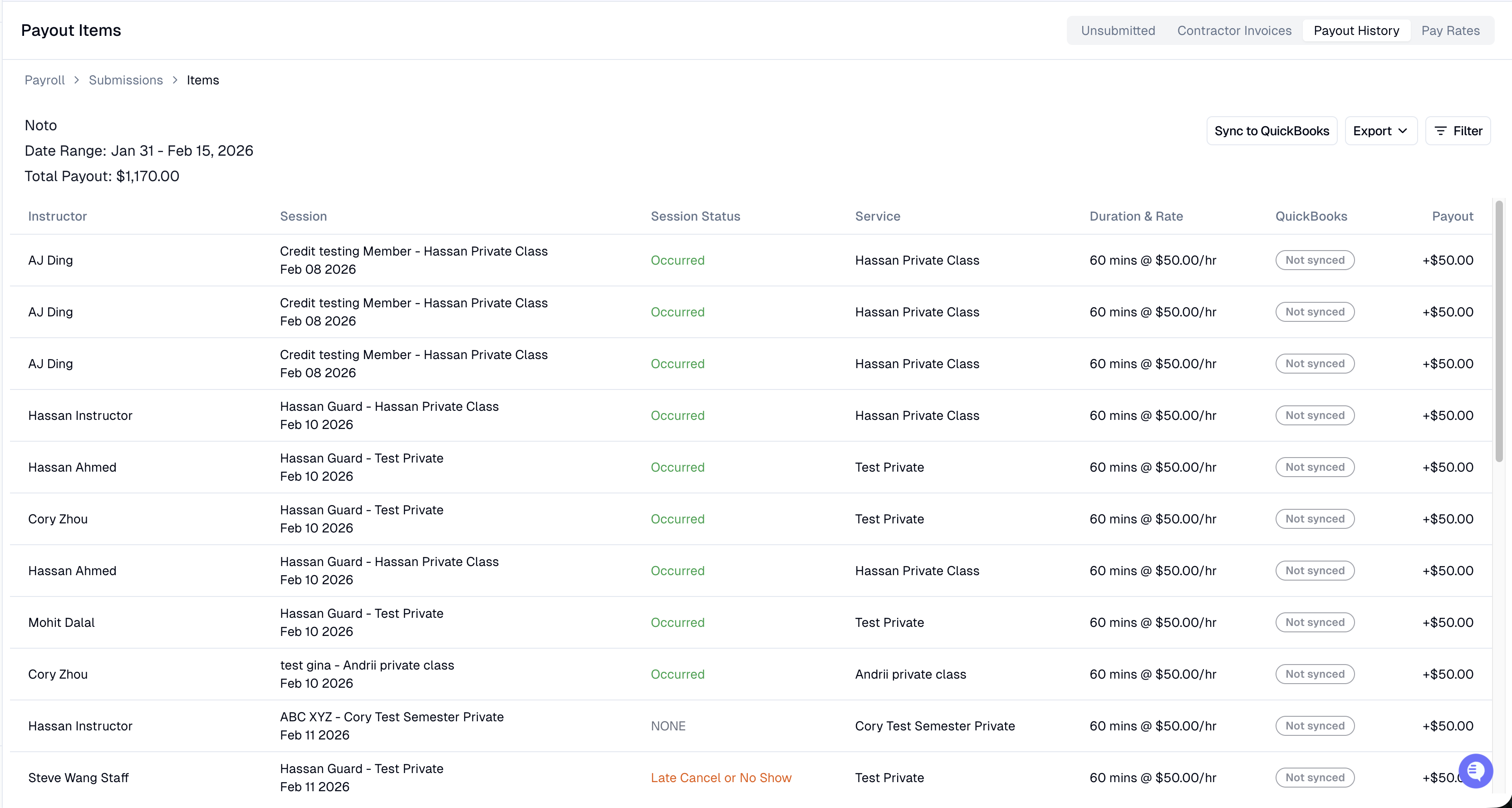Viewport: 1512px width, 808px height.
Task: Open the Export dropdown menu
Action: point(1380,131)
